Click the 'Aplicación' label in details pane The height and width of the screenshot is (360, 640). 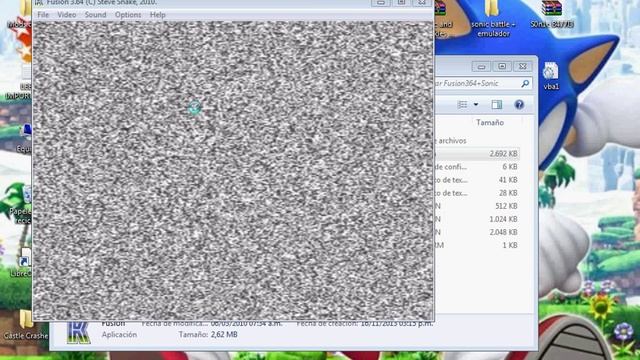(119, 334)
